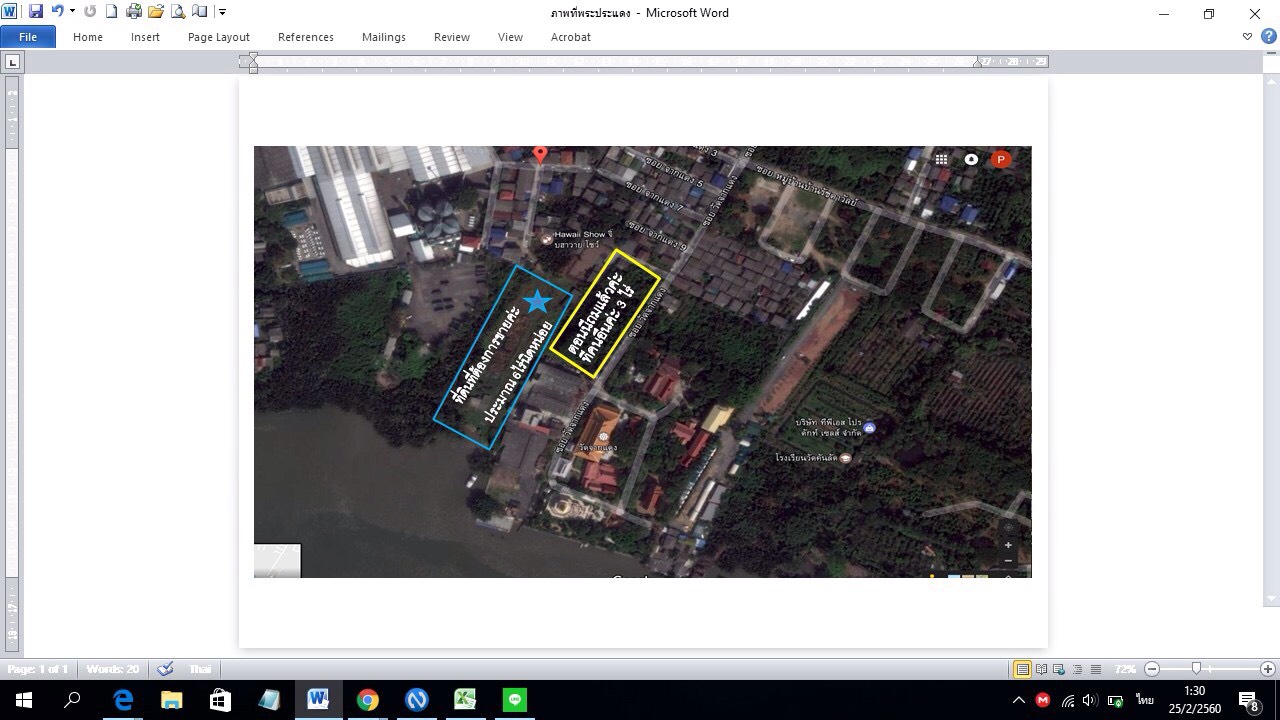Click the Open folder icon
This screenshot has height=720, width=1280.
pyautogui.click(x=155, y=12)
